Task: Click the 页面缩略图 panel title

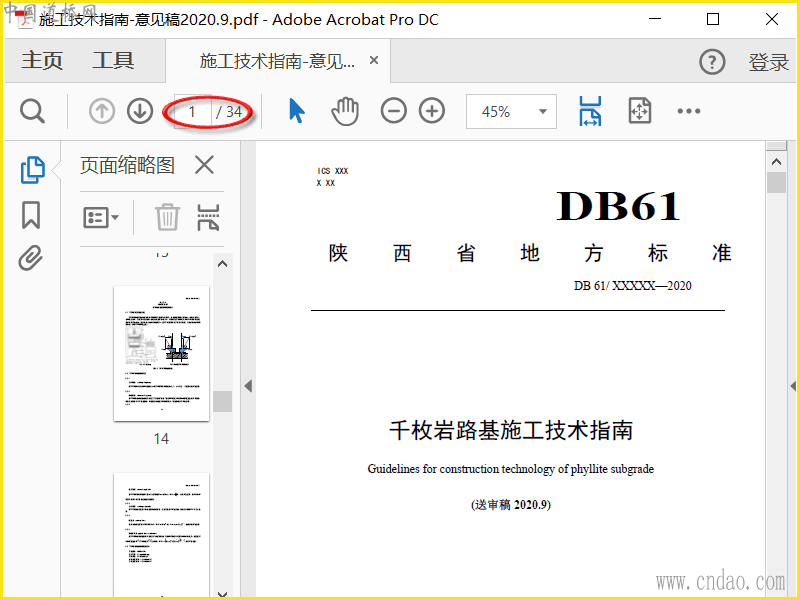Action: tap(128, 165)
